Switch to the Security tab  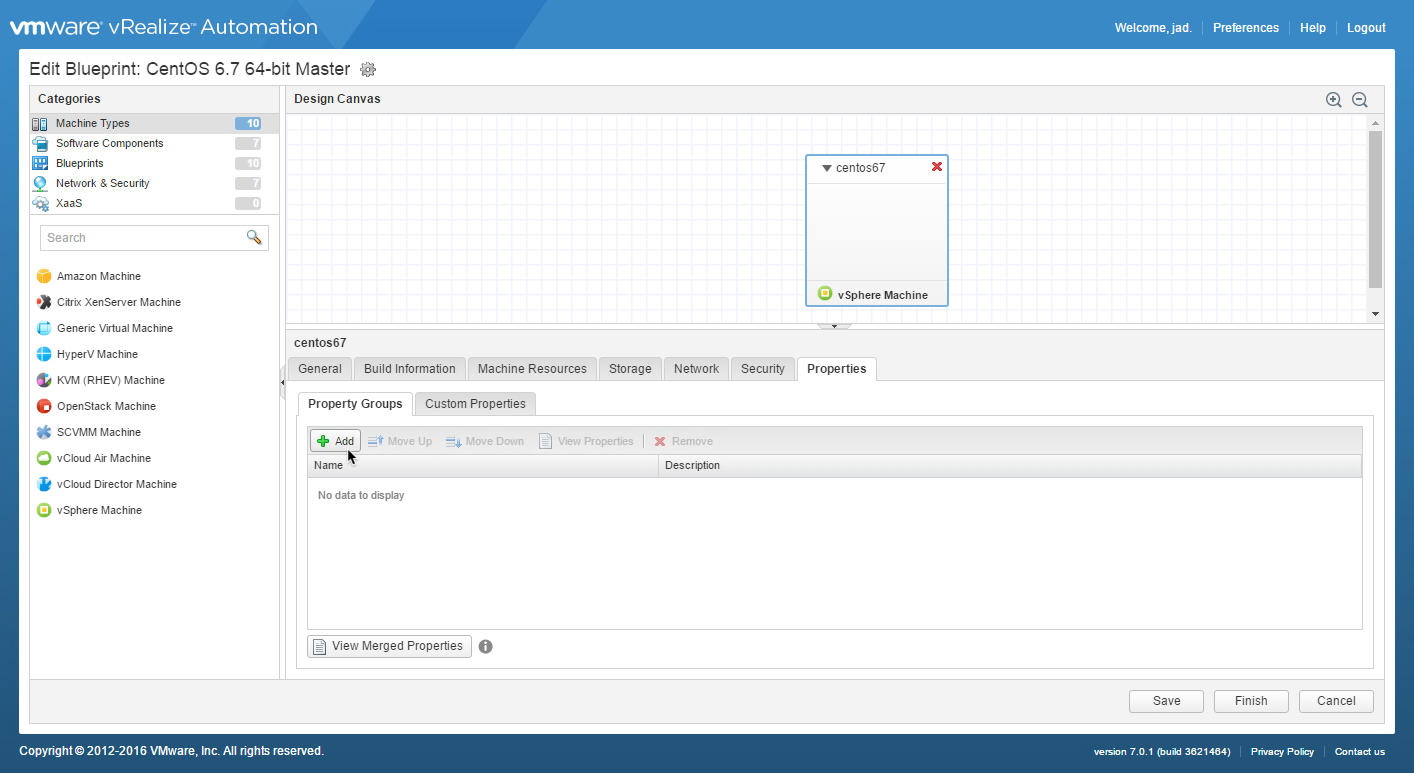tap(763, 369)
